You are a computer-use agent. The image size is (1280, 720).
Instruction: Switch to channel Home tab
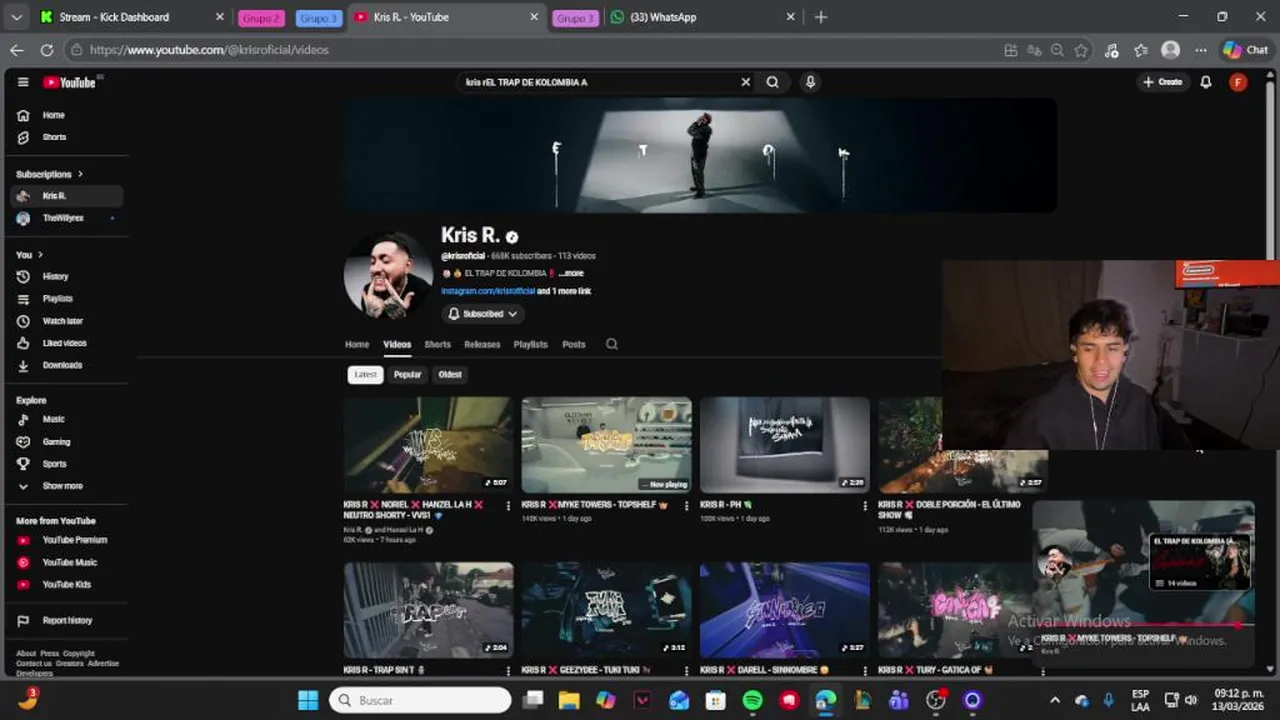(357, 344)
